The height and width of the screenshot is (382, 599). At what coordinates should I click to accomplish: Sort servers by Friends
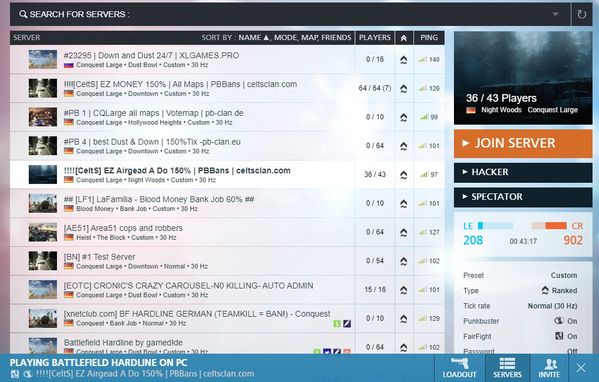[x=336, y=37]
